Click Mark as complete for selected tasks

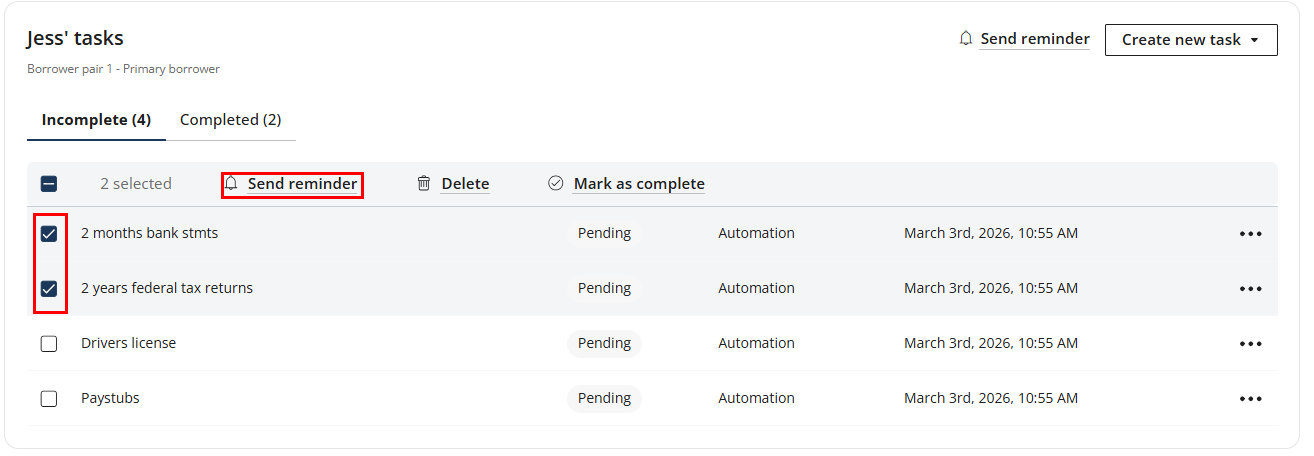click(638, 184)
